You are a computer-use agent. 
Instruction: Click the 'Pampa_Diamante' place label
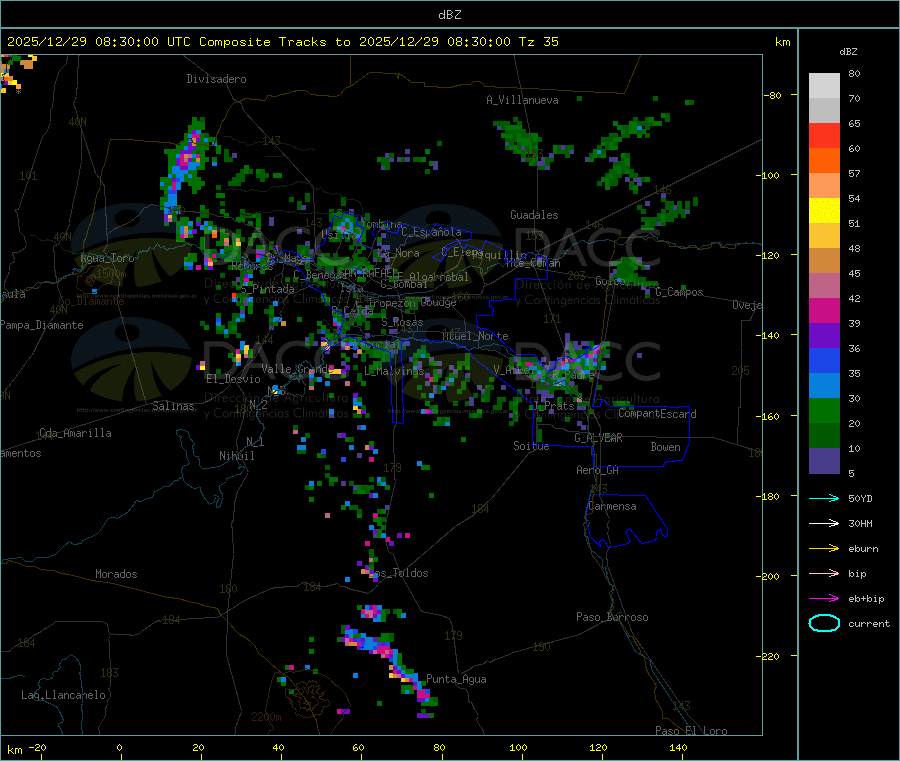[x=42, y=325]
